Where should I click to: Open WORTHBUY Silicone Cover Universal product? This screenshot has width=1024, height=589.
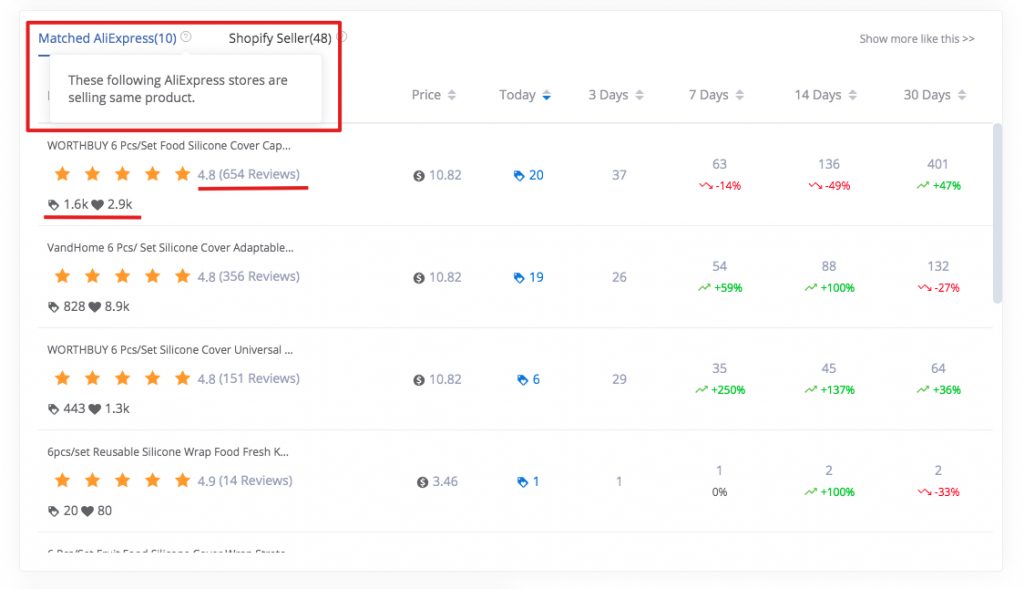tap(170, 350)
